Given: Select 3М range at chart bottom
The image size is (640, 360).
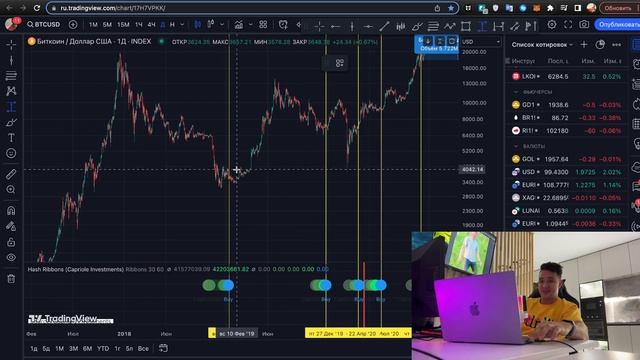Looking at the screenshot, I should tap(73, 349).
